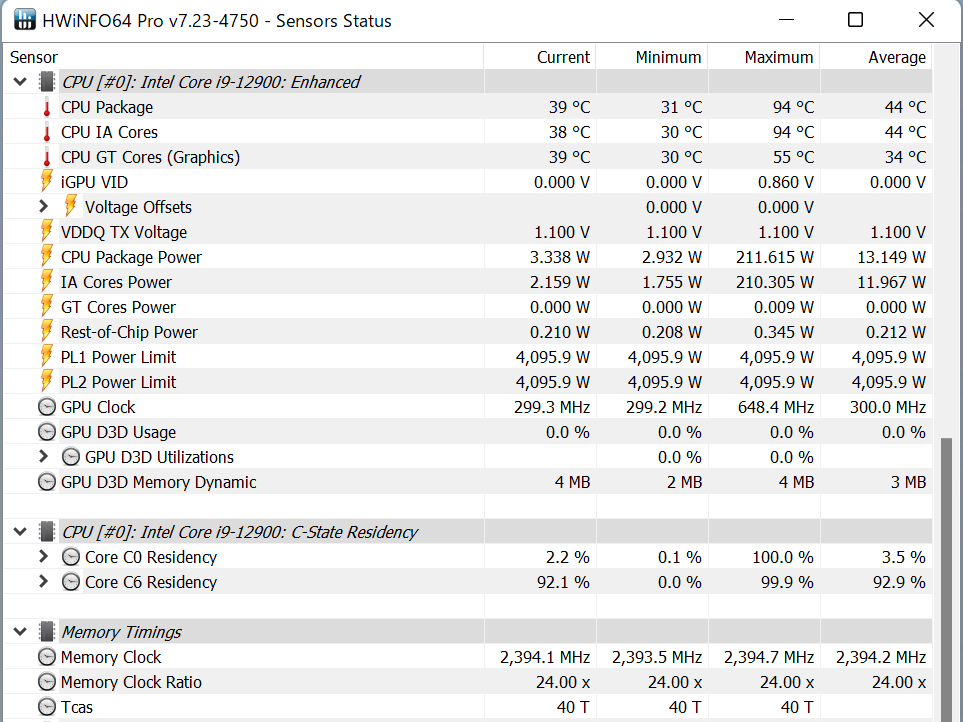The image size is (963, 722).
Task: Collapse the Memory Timings section
Action: click(20, 632)
